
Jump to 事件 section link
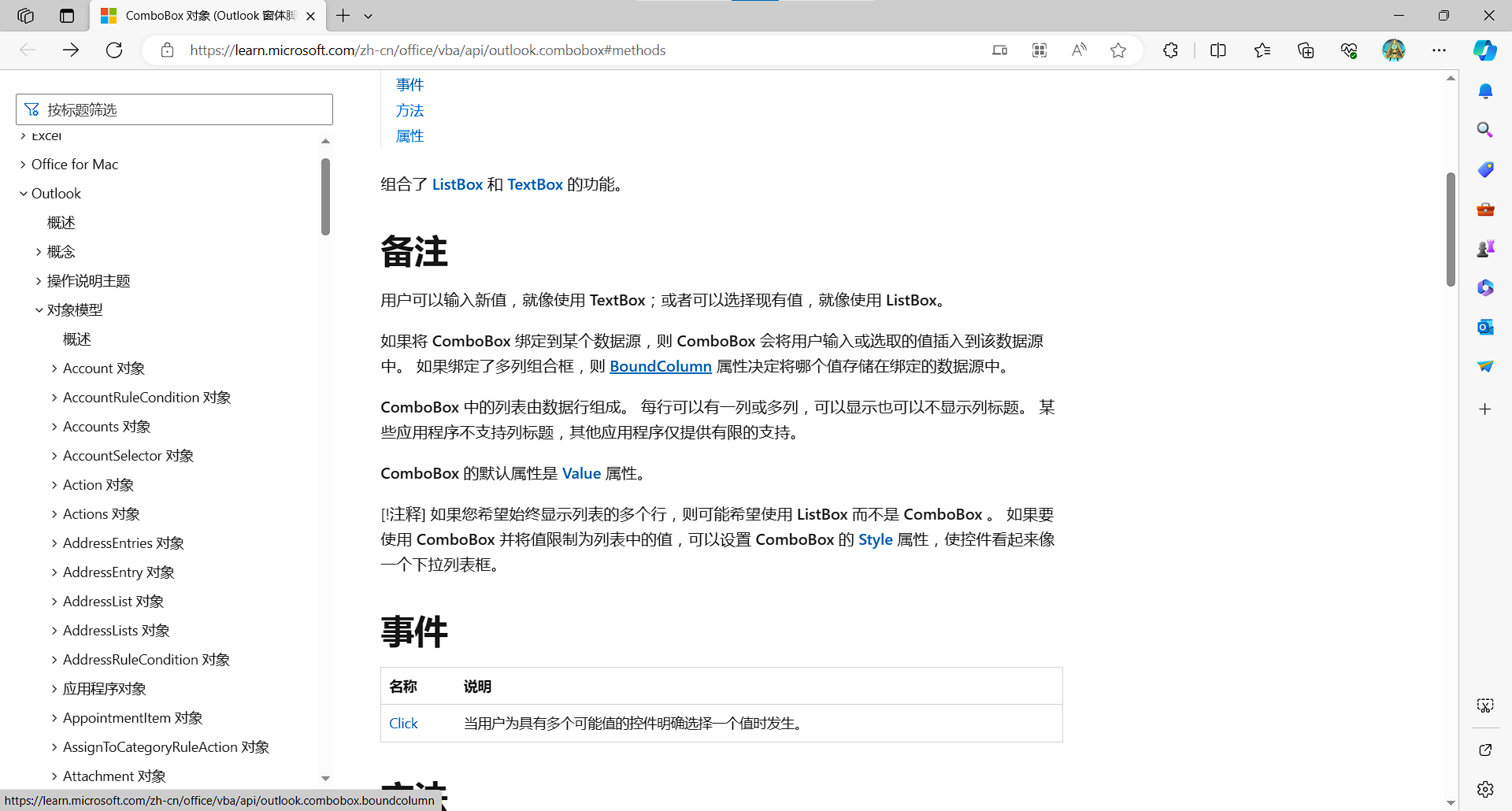(409, 85)
